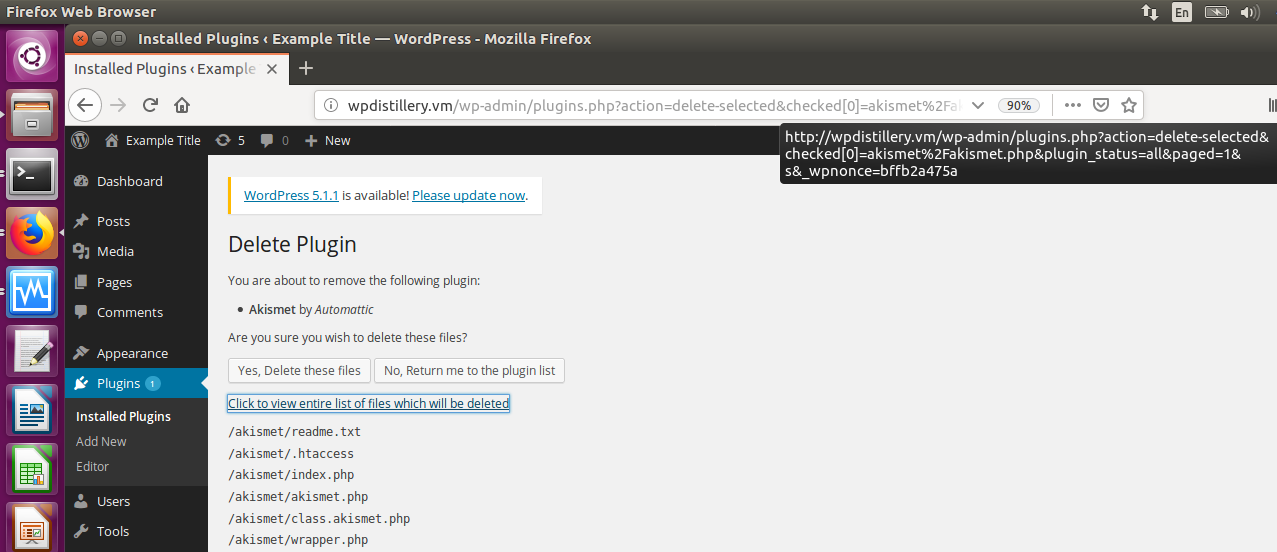The width and height of the screenshot is (1277, 552).
Task: Open Tools in the sidebar
Action: click(136, 531)
